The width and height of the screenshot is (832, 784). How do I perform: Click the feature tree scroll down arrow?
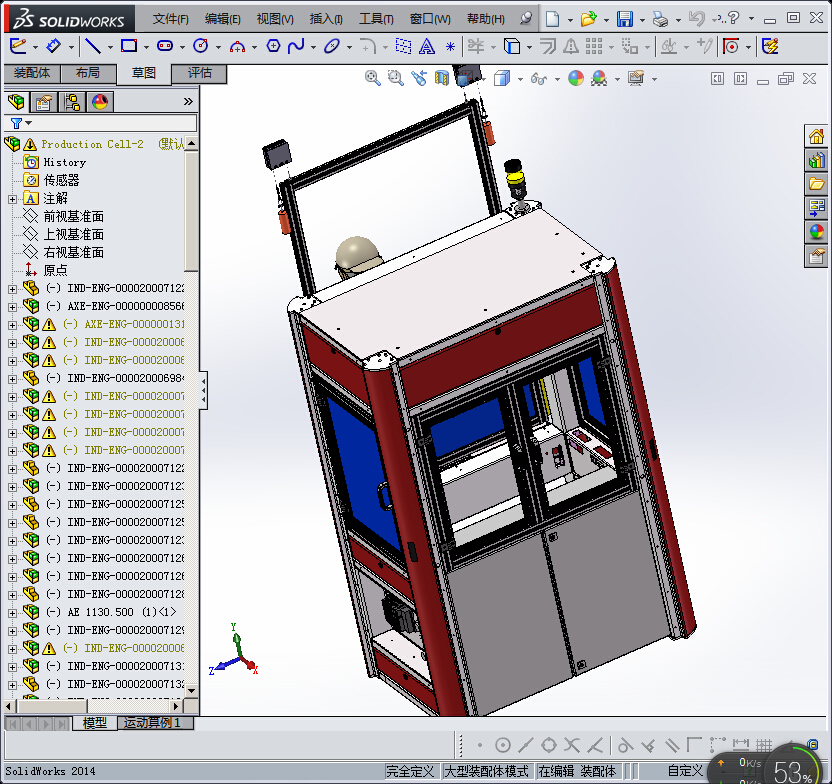pos(192,691)
